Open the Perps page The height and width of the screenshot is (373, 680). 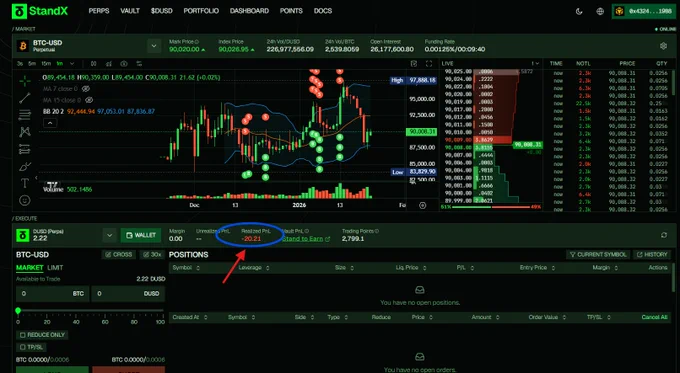tap(99, 11)
